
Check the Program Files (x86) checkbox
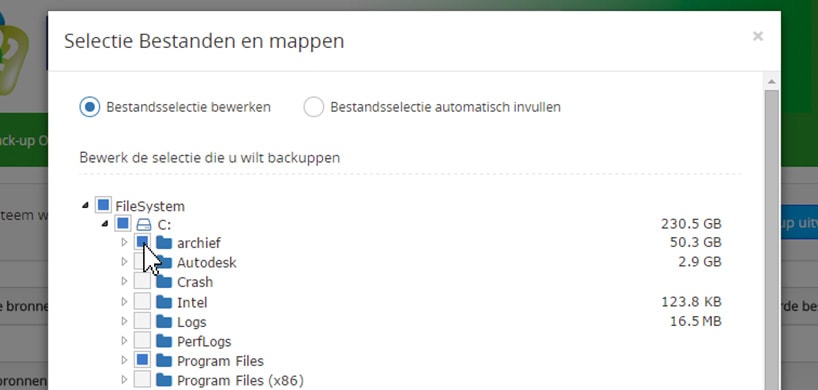pos(142,380)
